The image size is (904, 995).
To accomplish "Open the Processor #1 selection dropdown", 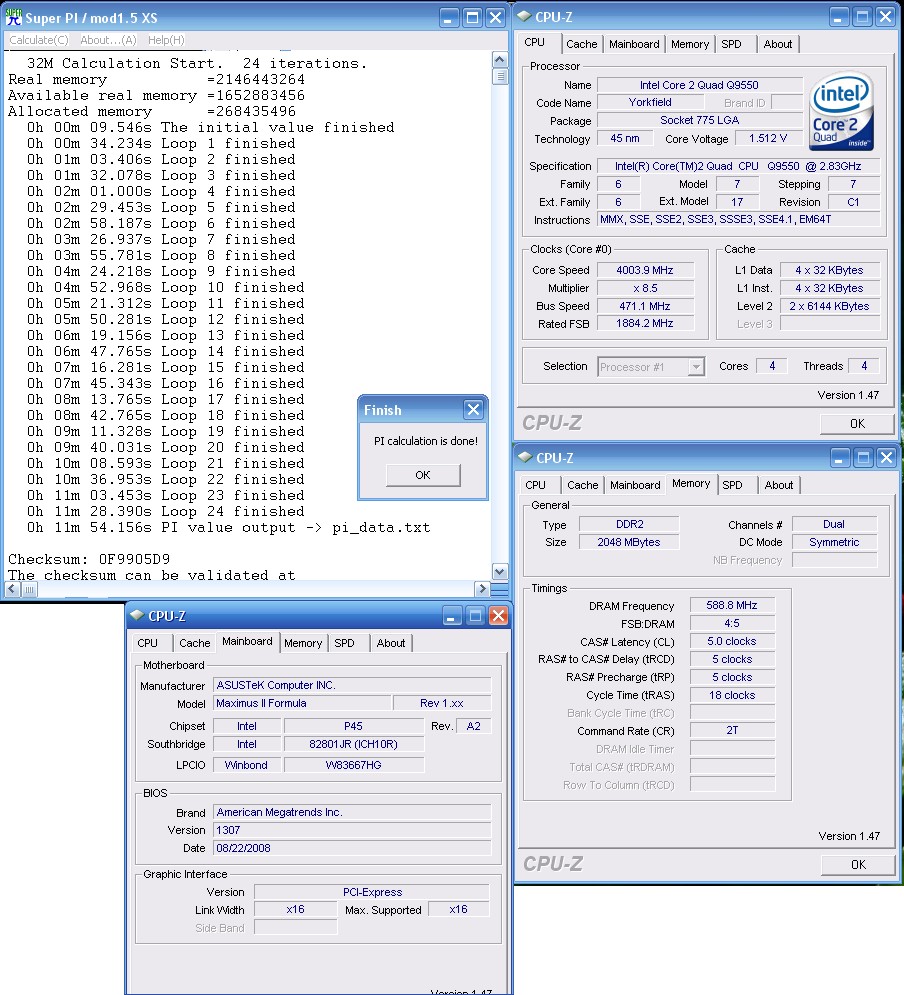I will pyautogui.click(x=696, y=367).
